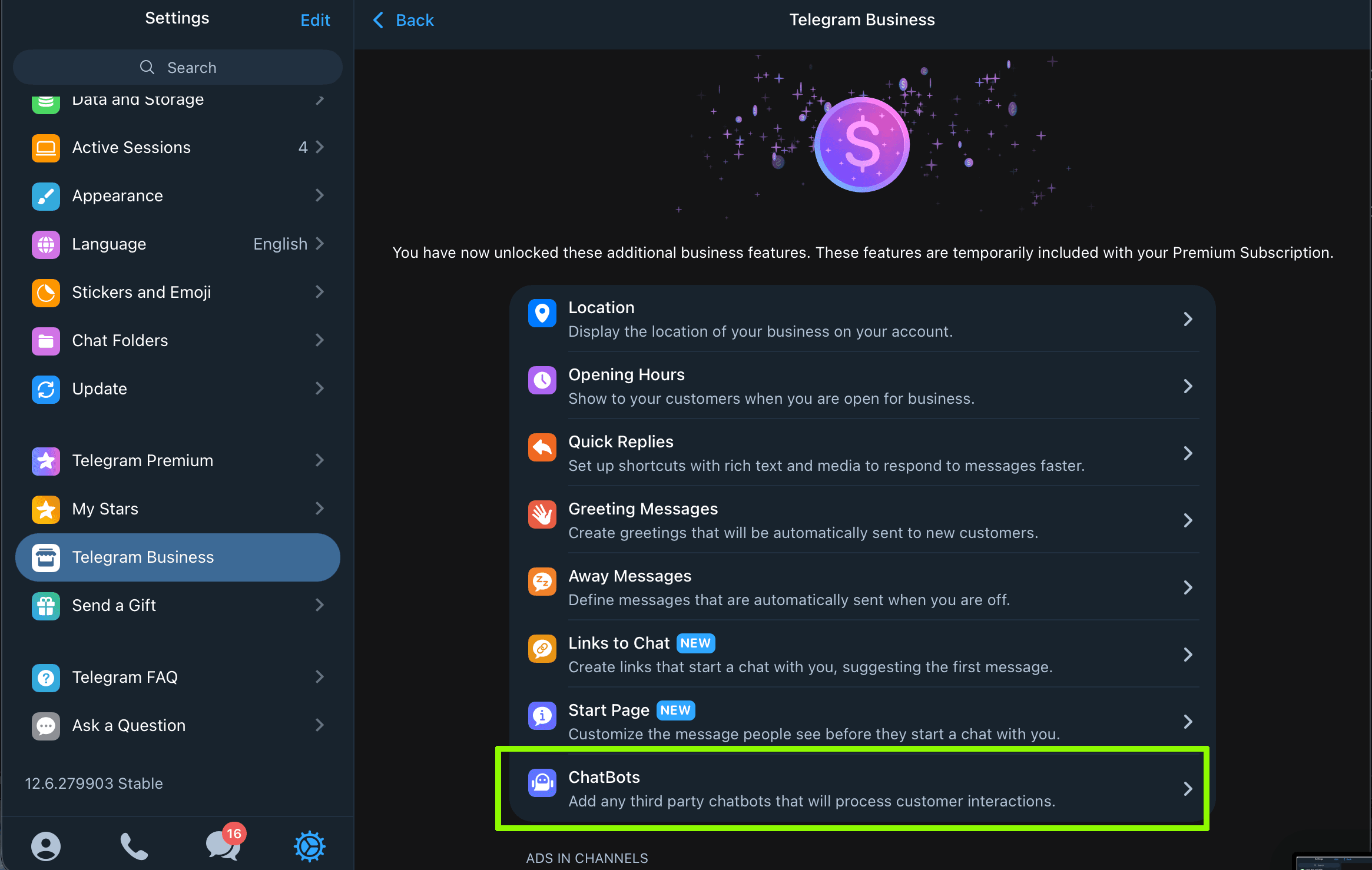Open the Greeting Messages feature
This screenshot has width=1372, height=870.
[x=862, y=520]
